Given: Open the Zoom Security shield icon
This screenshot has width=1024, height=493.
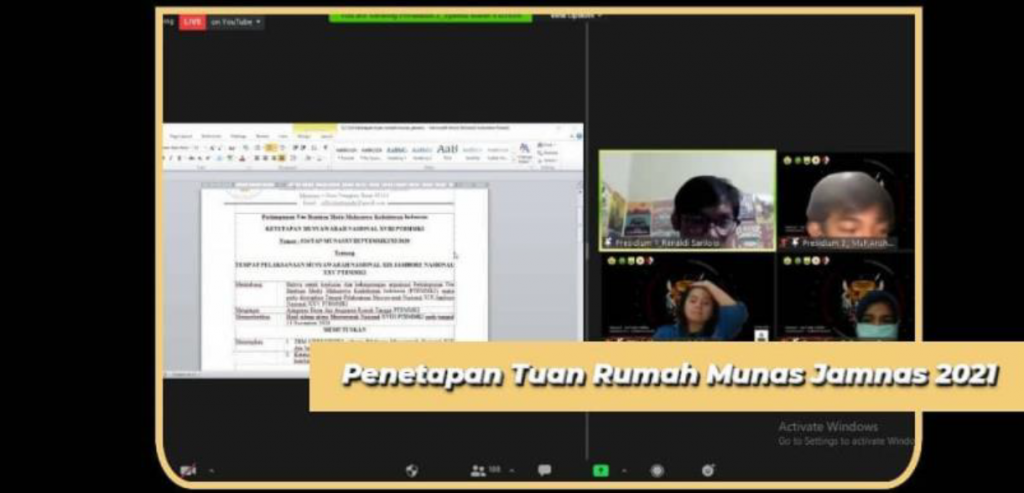Looking at the screenshot, I should tap(411, 470).
